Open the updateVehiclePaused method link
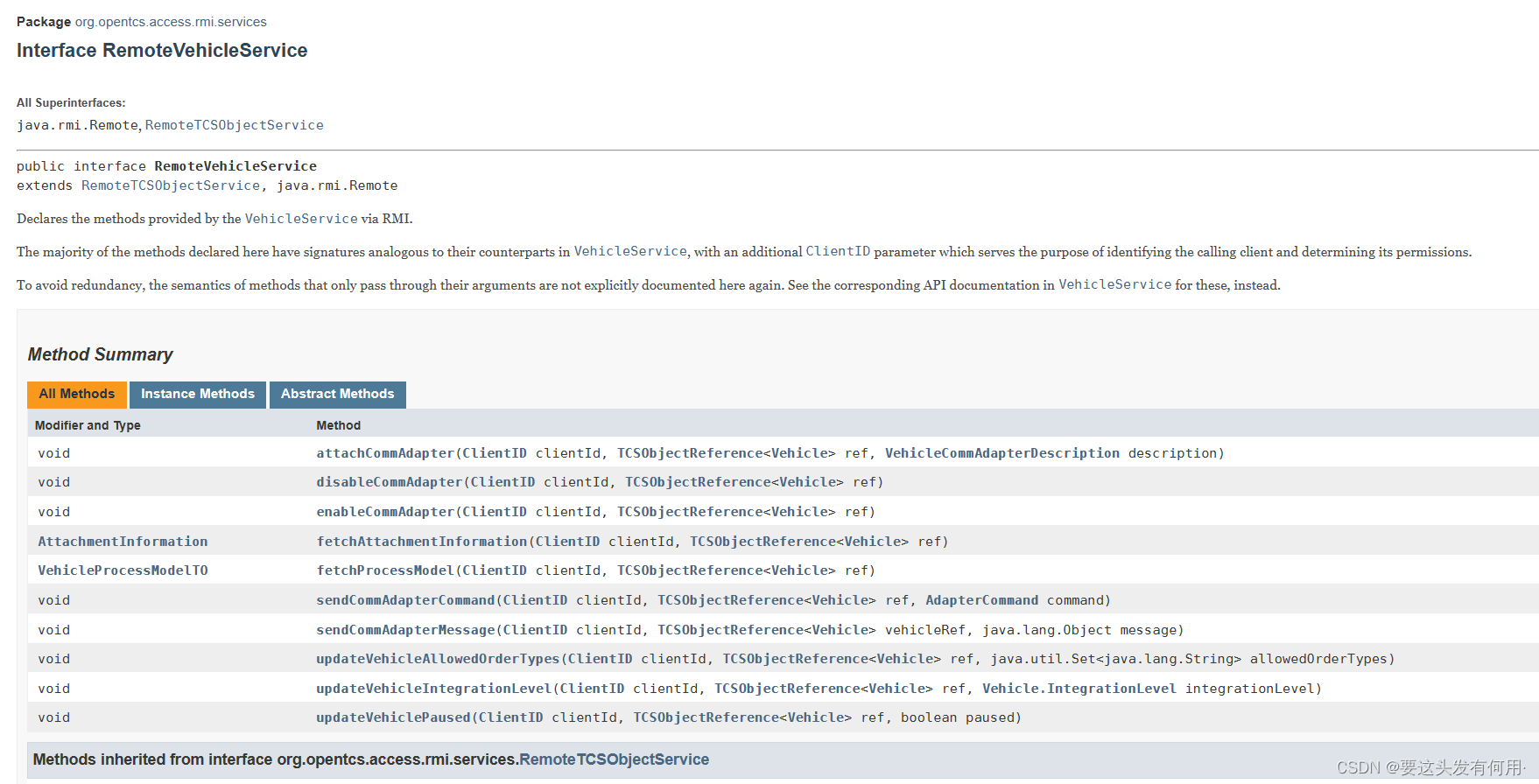Image resolution: width=1539 pixels, height=784 pixels. (x=394, y=717)
